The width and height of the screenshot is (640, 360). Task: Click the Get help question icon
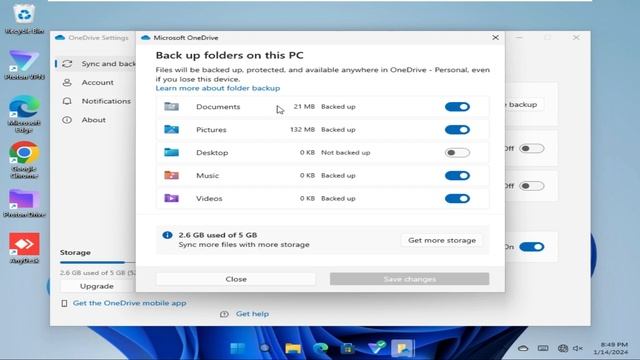click(224, 314)
